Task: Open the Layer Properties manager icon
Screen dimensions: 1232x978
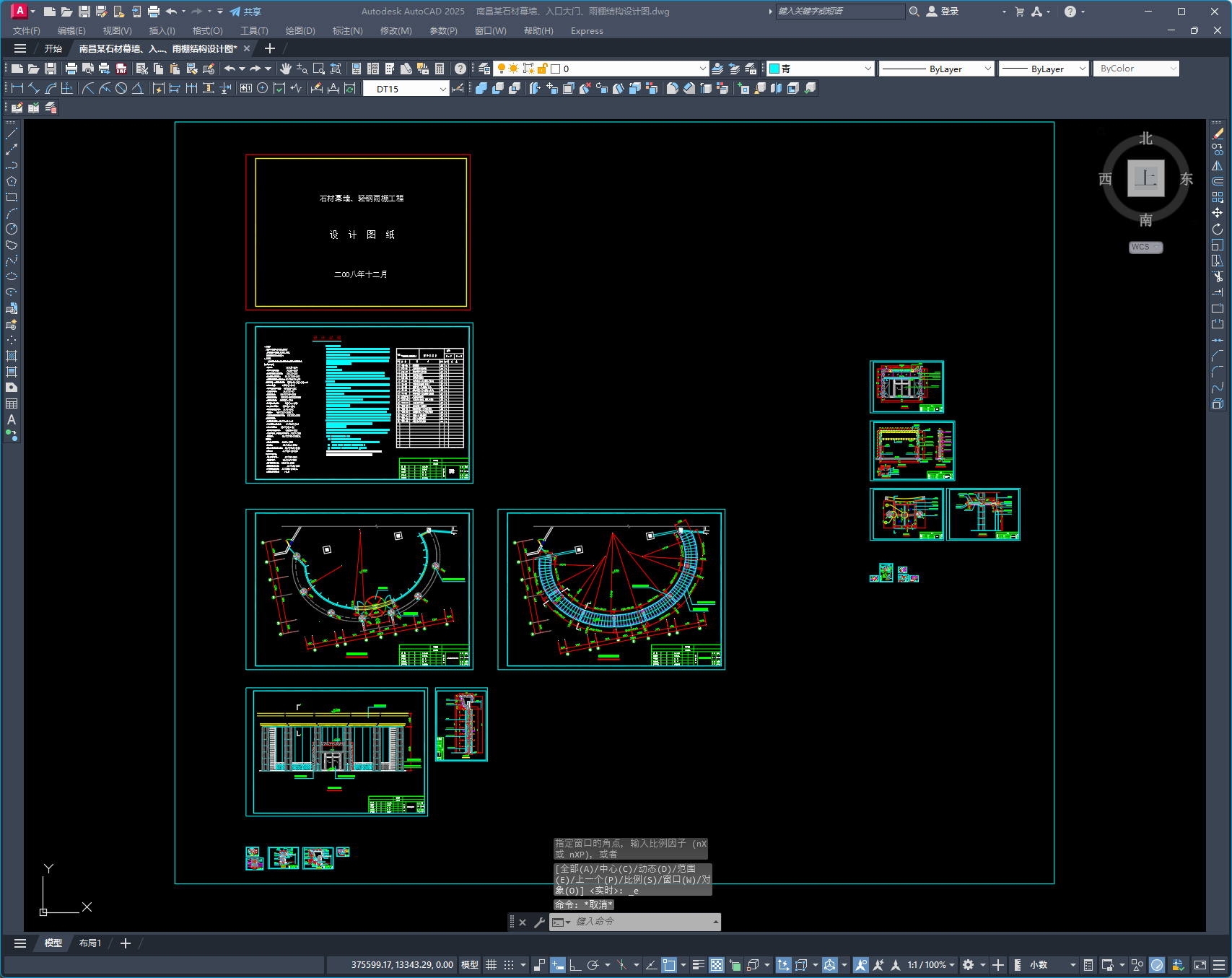Action: (484, 69)
